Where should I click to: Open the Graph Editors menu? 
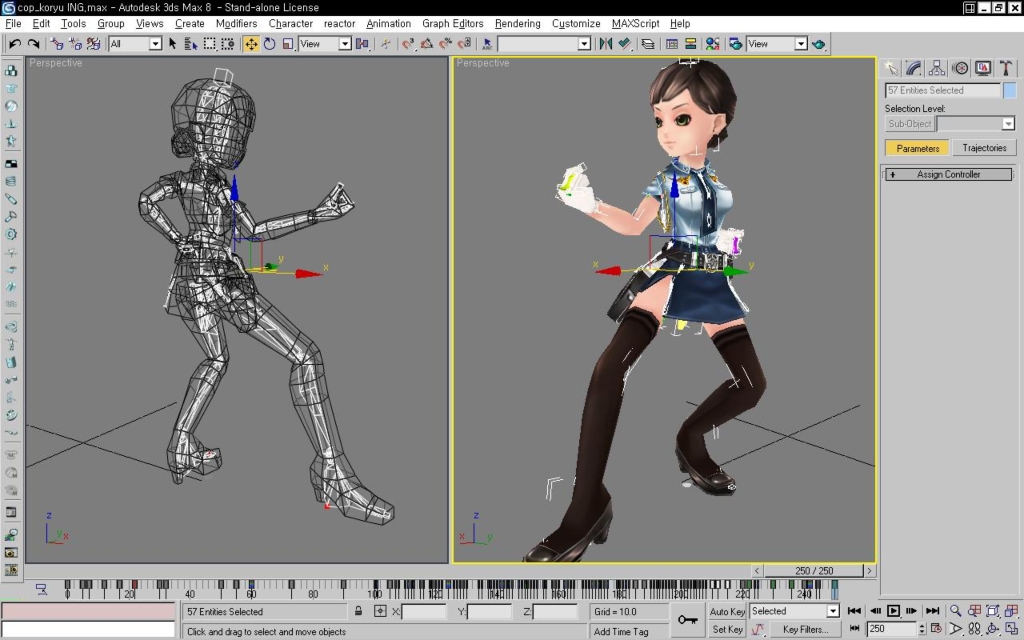(x=453, y=24)
